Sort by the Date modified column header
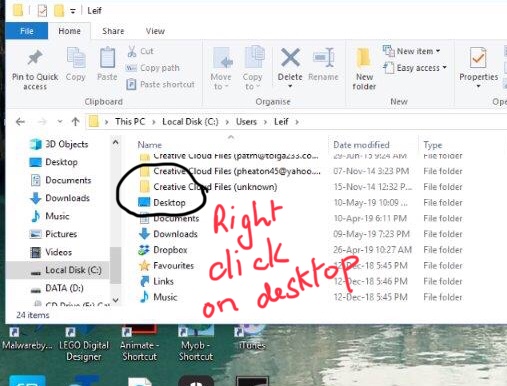The width and height of the screenshot is (507, 386). pos(361,145)
